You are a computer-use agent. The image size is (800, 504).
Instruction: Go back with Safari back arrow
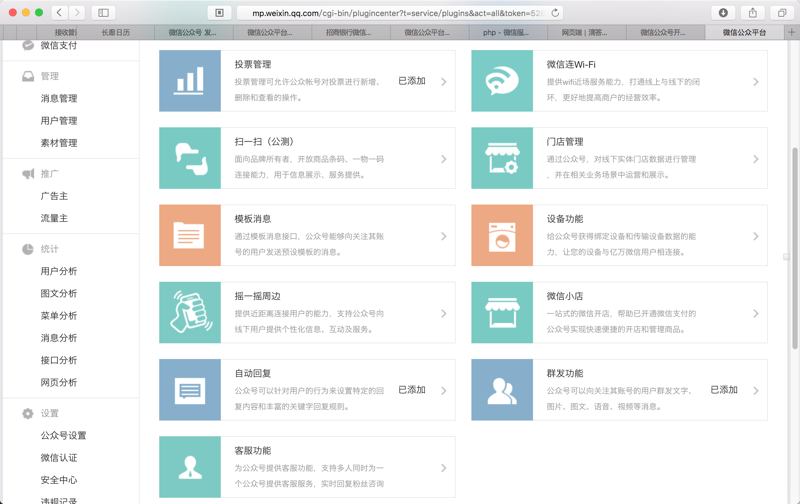click(x=60, y=13)
